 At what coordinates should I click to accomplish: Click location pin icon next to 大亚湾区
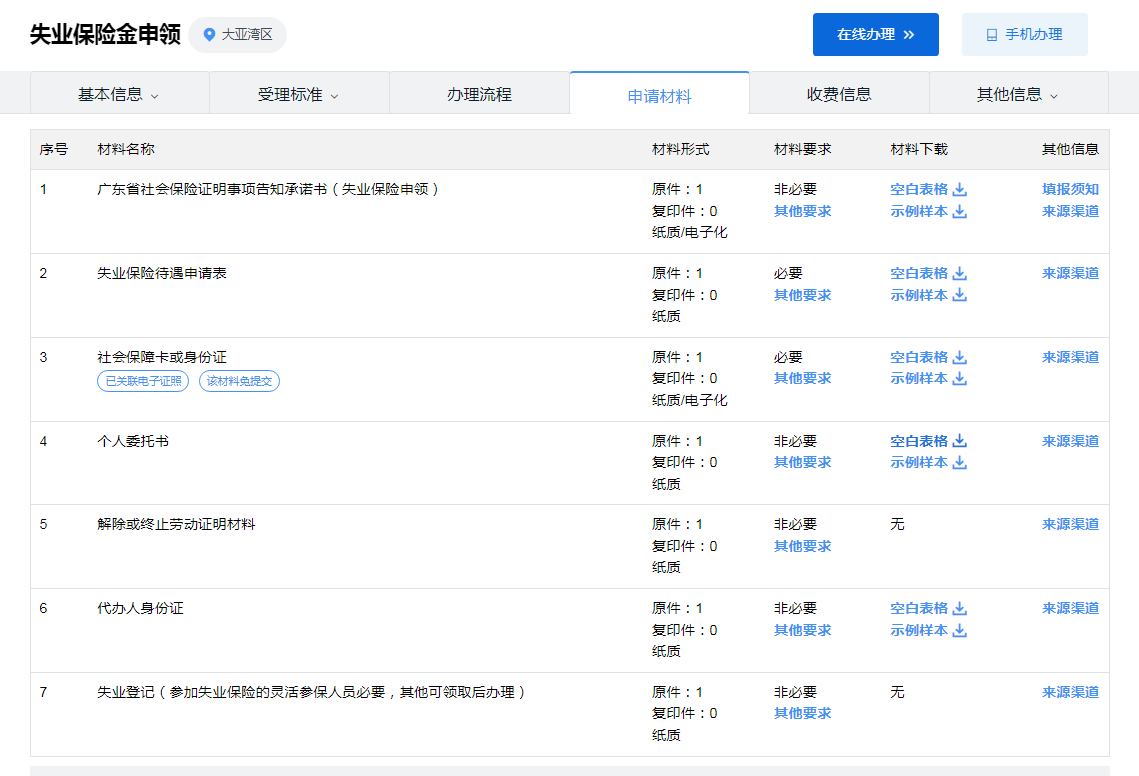(x=209, y=35)
